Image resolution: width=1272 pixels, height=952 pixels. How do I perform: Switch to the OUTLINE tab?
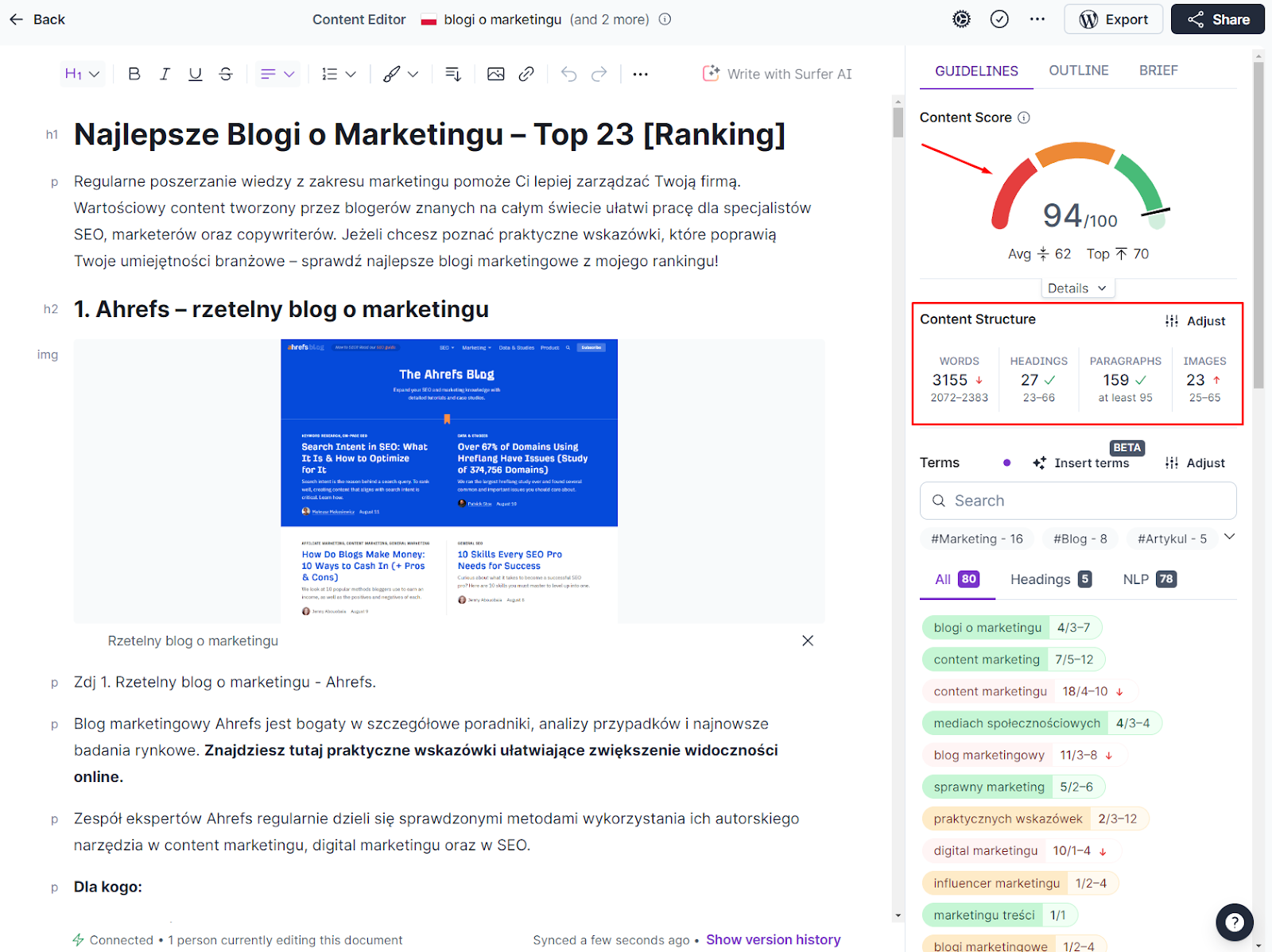click(x=1079, y=71)
